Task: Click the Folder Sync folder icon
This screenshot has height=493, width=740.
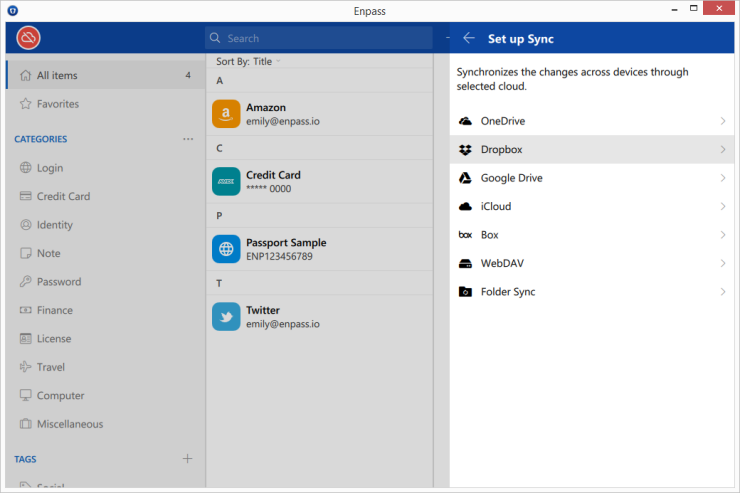Action: tap(465, 292)
